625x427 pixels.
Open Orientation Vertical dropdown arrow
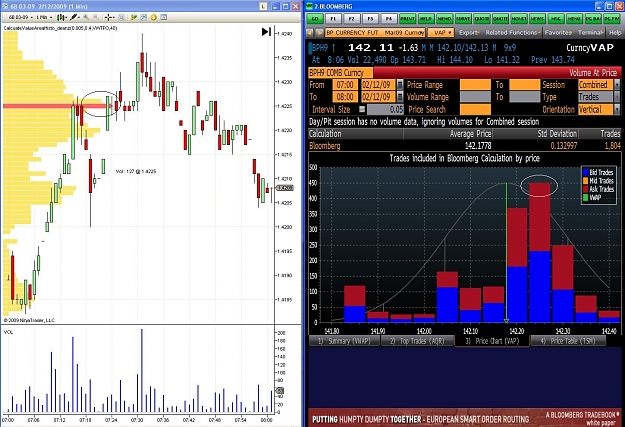tap(617, 109)
